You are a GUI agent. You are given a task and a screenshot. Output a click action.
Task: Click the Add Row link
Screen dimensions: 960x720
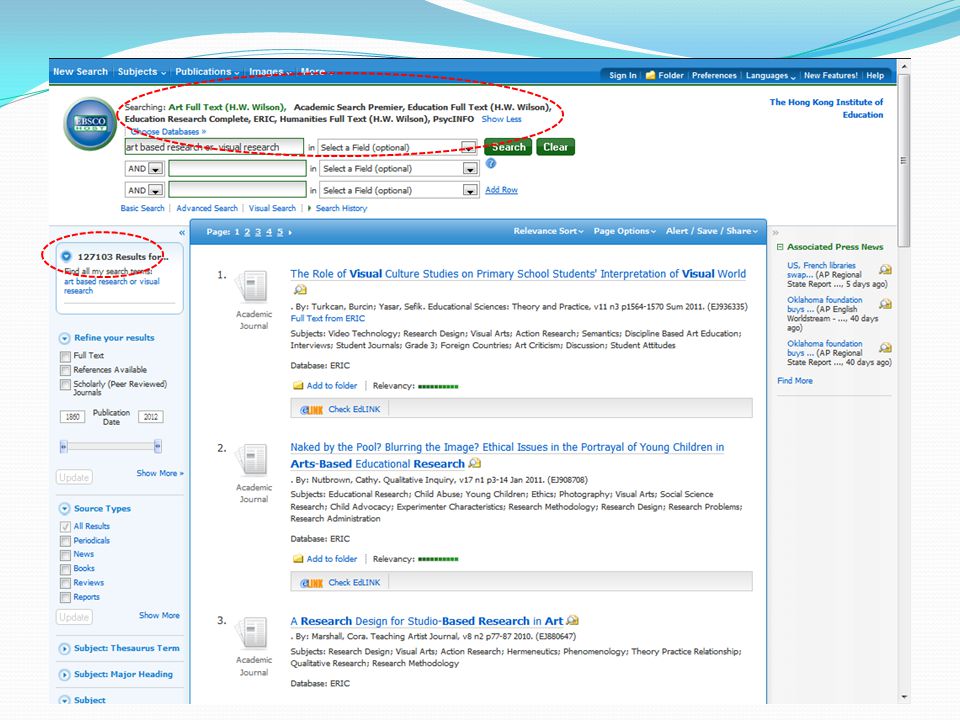tap(501, 190)
